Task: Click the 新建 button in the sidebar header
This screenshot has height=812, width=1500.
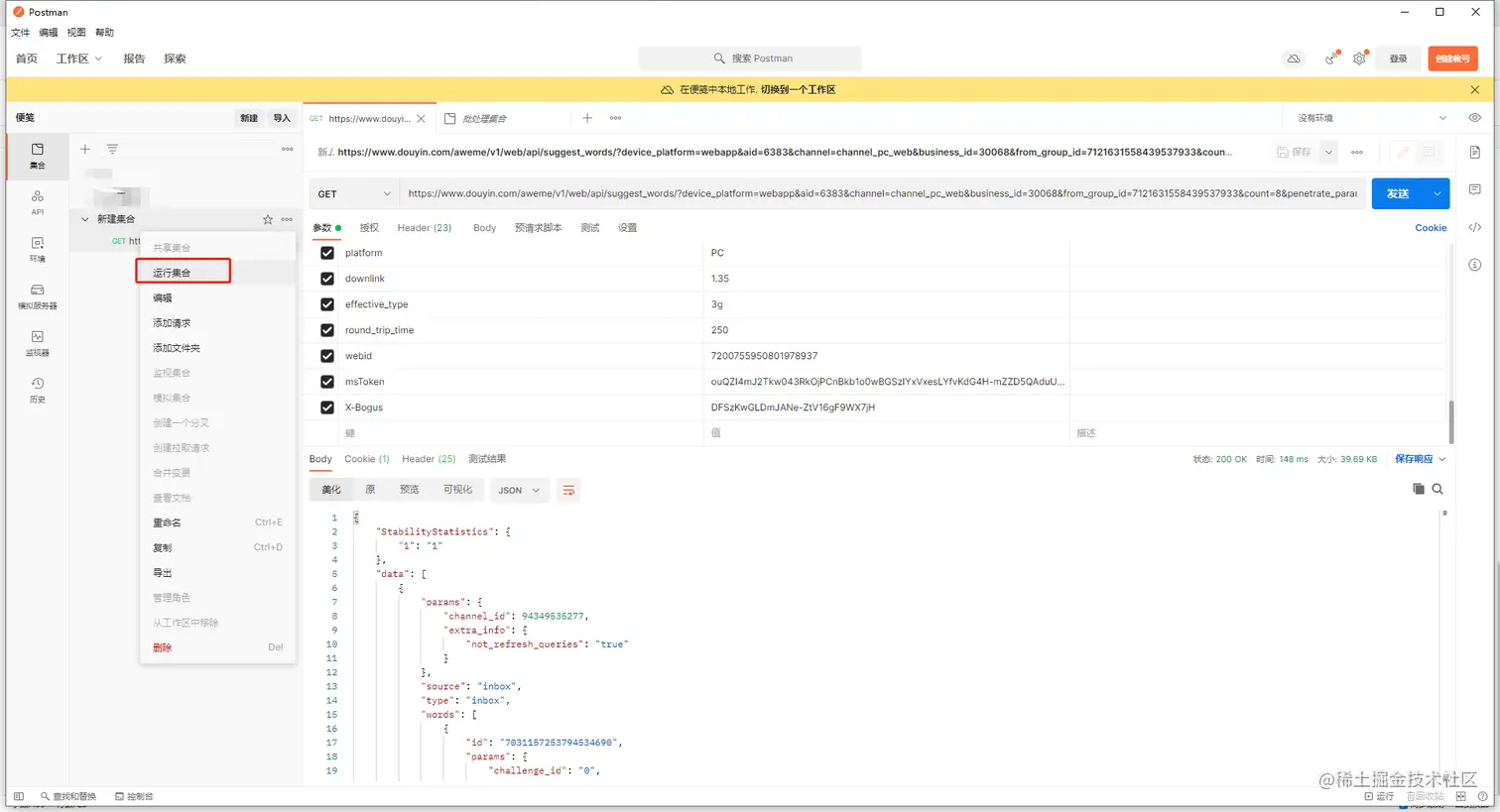Action: (249, 118)
